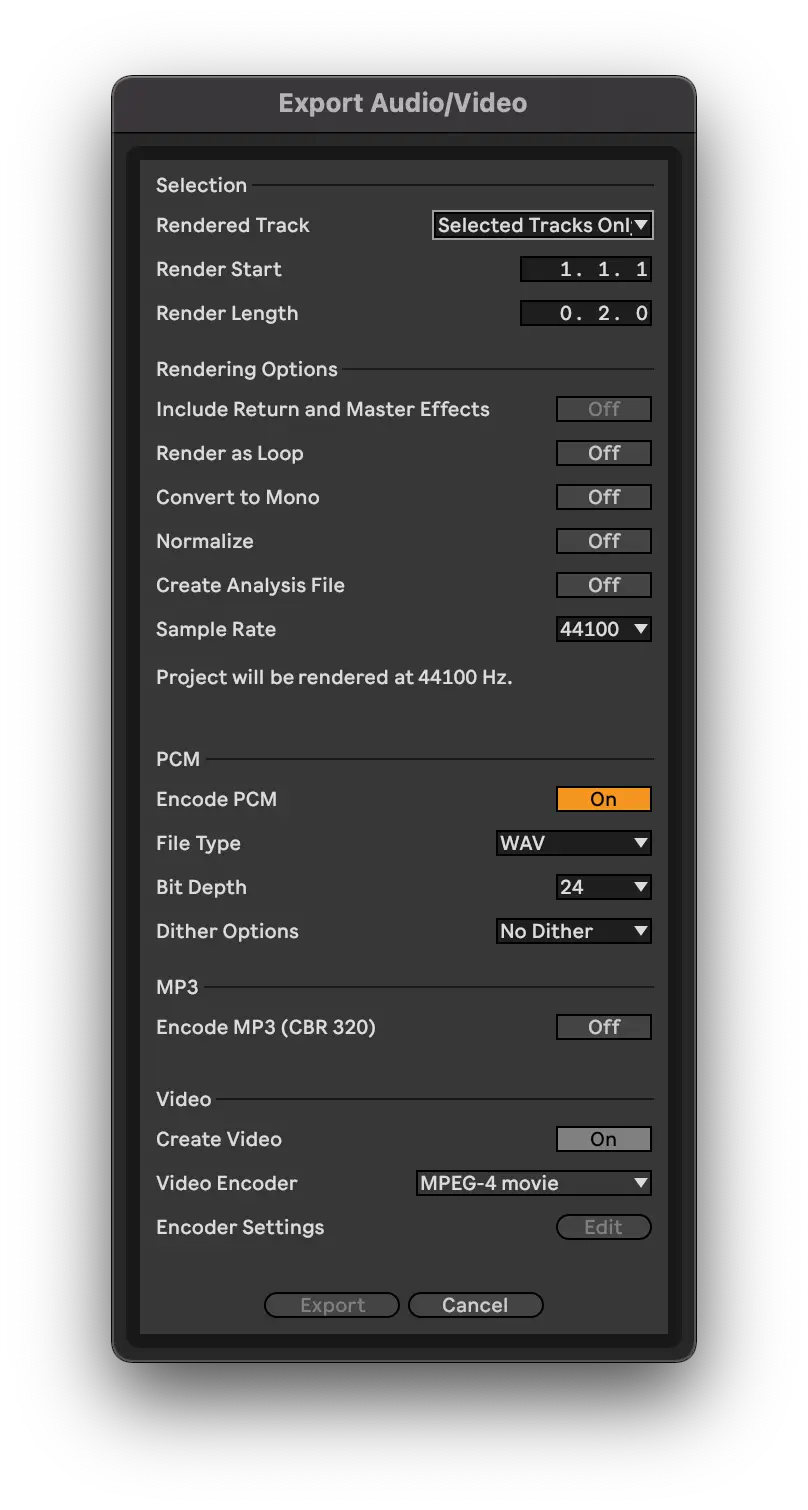Click the Render Length value field

coord(586,313)
